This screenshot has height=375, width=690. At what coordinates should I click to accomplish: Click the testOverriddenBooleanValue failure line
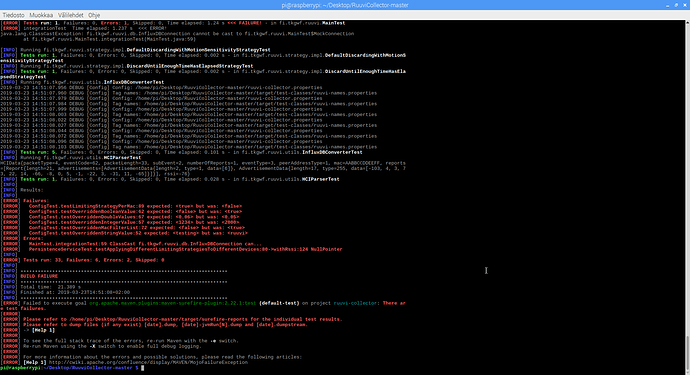point(135,211)
